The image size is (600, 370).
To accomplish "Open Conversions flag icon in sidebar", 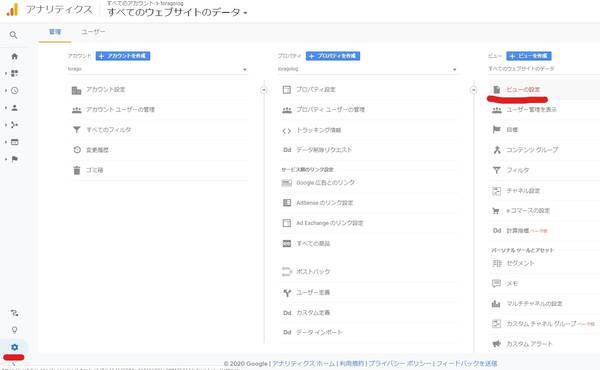I will 15,159.
